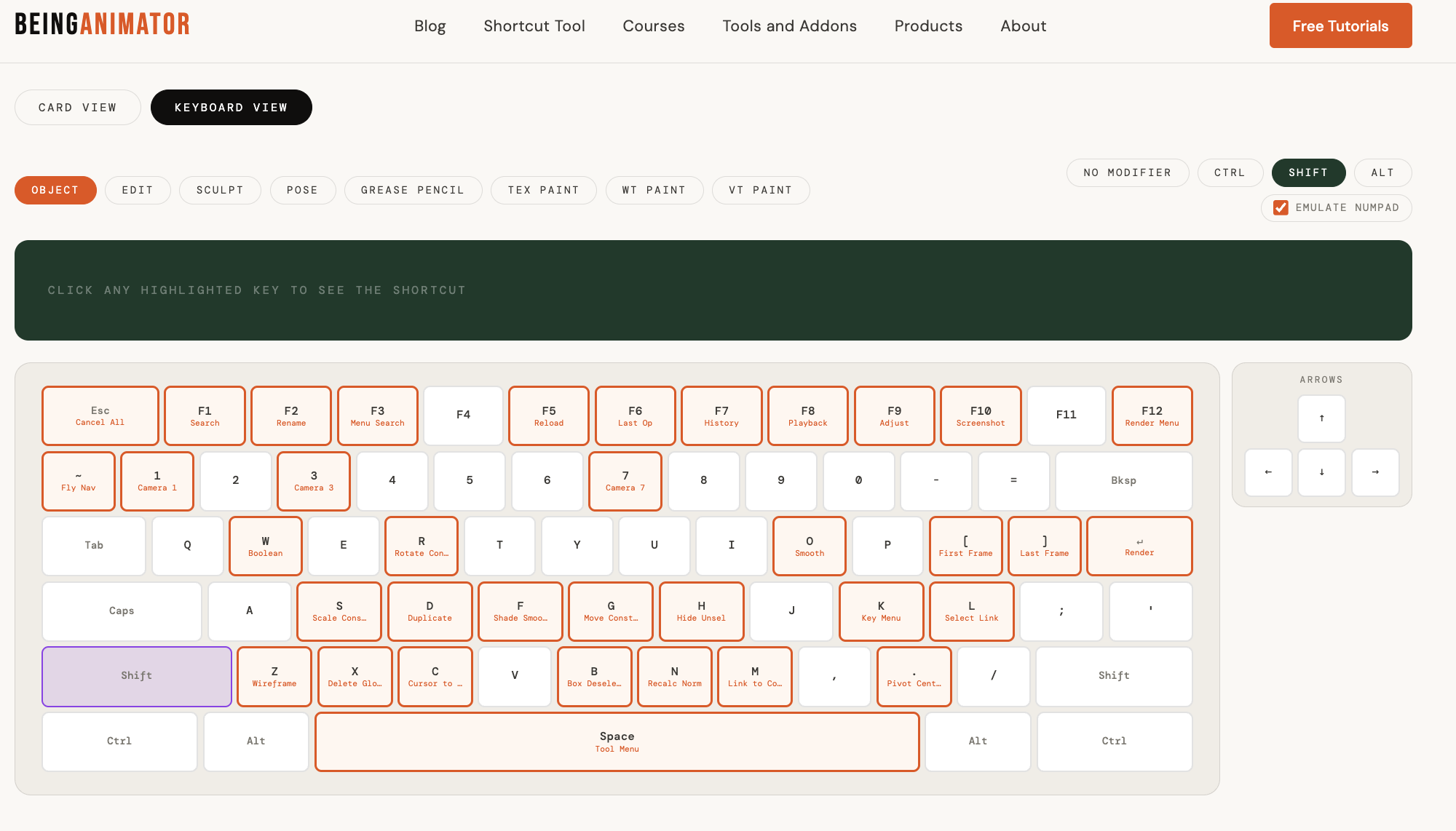The width and height of the screenshot is (1456, 831).
Task: Click the B Box Deselect key
Action: tap(595, 677)
